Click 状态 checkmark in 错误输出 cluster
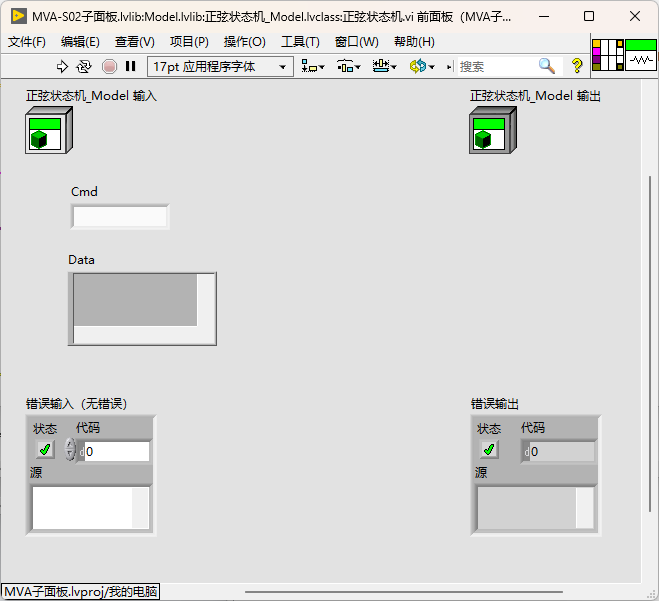This screenshot has height=601, width=659. click(x=489, y=450)
